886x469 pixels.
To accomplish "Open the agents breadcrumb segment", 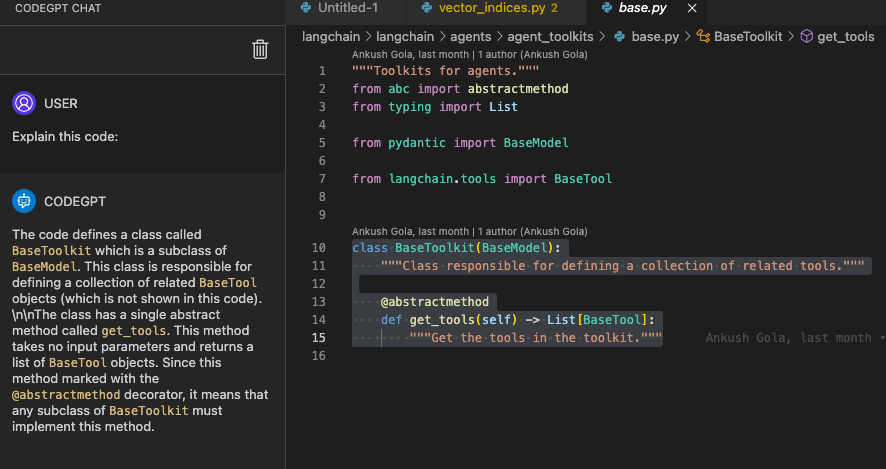I will [x=470, y=37].
